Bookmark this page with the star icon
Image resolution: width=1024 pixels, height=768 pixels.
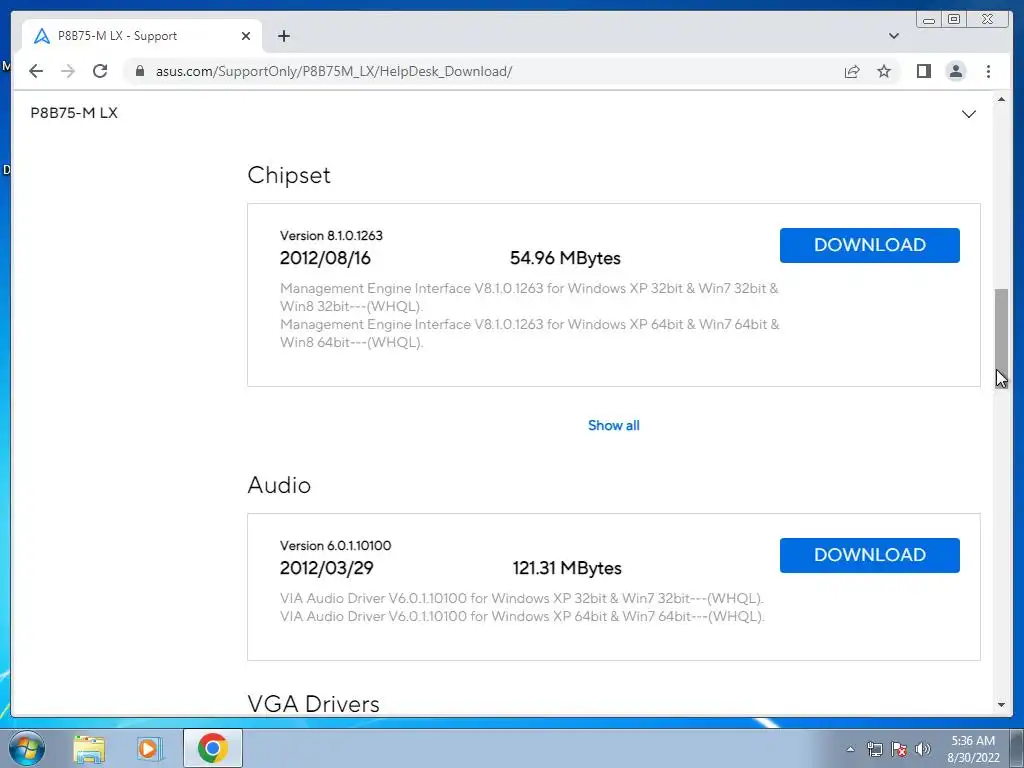[884, 71]
